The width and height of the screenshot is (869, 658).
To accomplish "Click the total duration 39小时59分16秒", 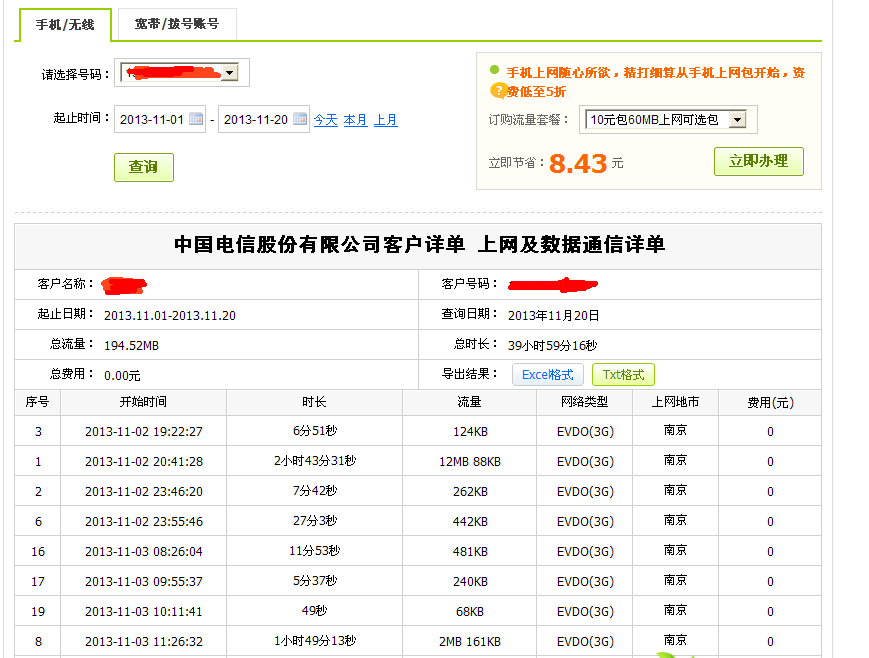I will 553,345.
